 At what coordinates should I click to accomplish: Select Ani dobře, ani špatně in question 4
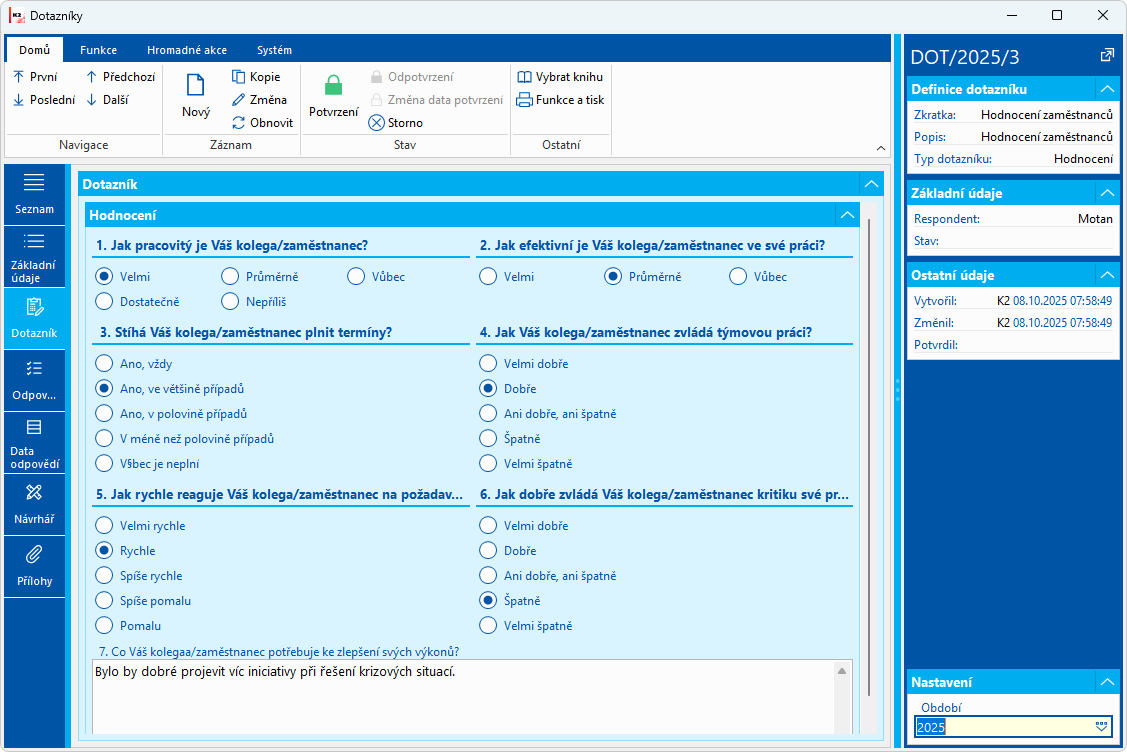(488, 413)
